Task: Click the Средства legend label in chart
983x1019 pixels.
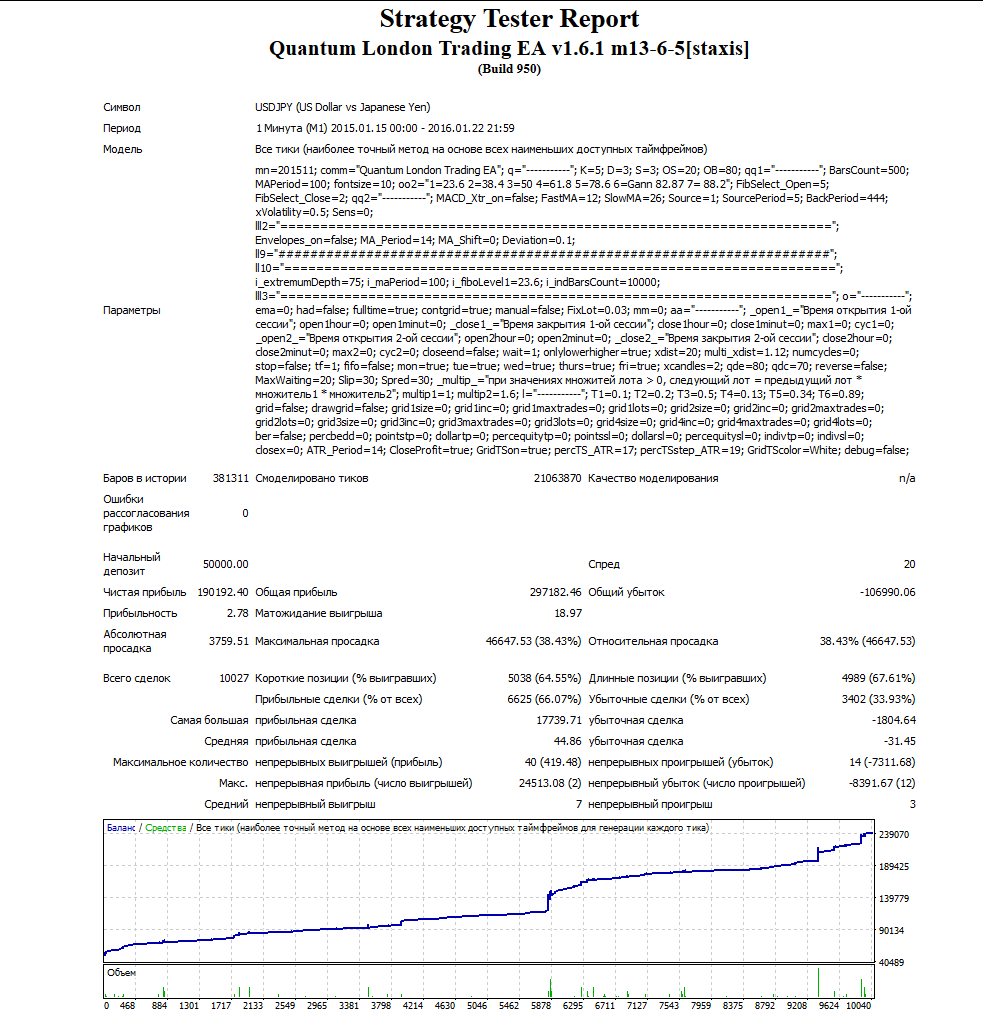Action: pos(166,828)
